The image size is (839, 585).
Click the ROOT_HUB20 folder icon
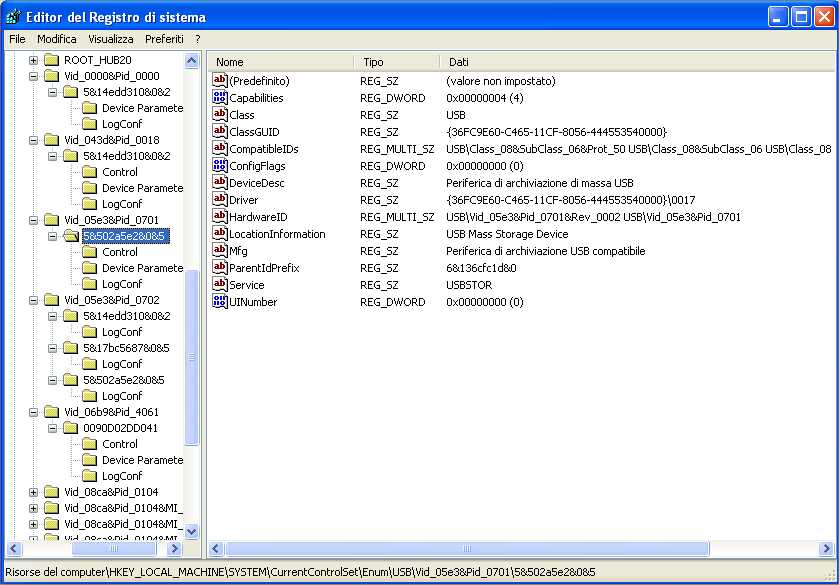pyautogui.click(x=51, y=60)
